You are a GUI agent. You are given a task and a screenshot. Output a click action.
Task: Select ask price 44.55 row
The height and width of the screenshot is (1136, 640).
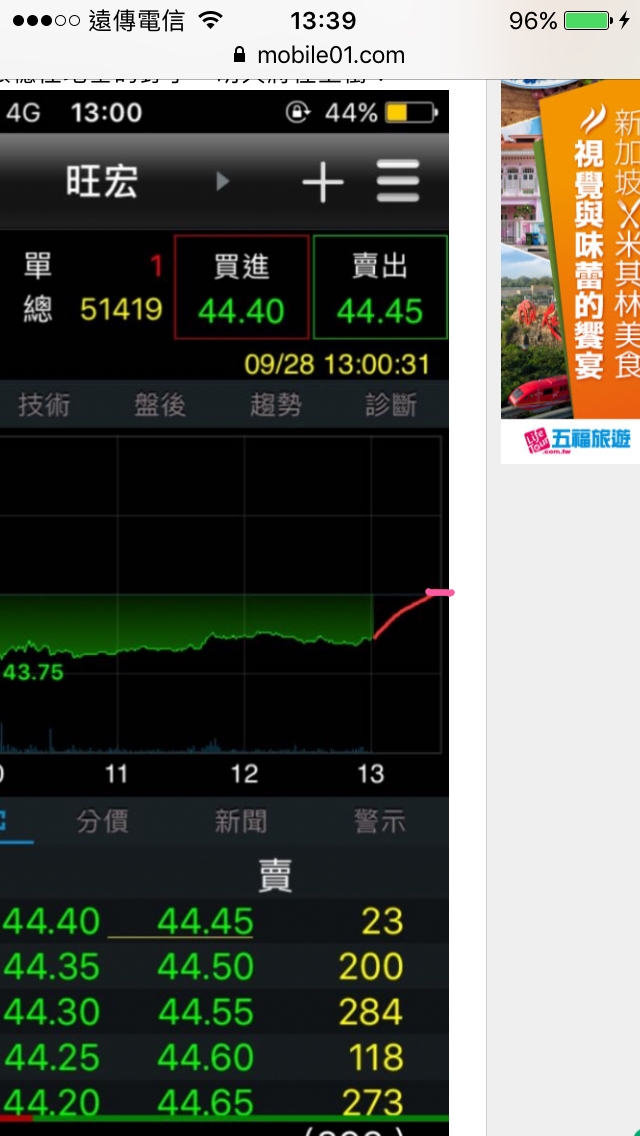point(205,1011)
